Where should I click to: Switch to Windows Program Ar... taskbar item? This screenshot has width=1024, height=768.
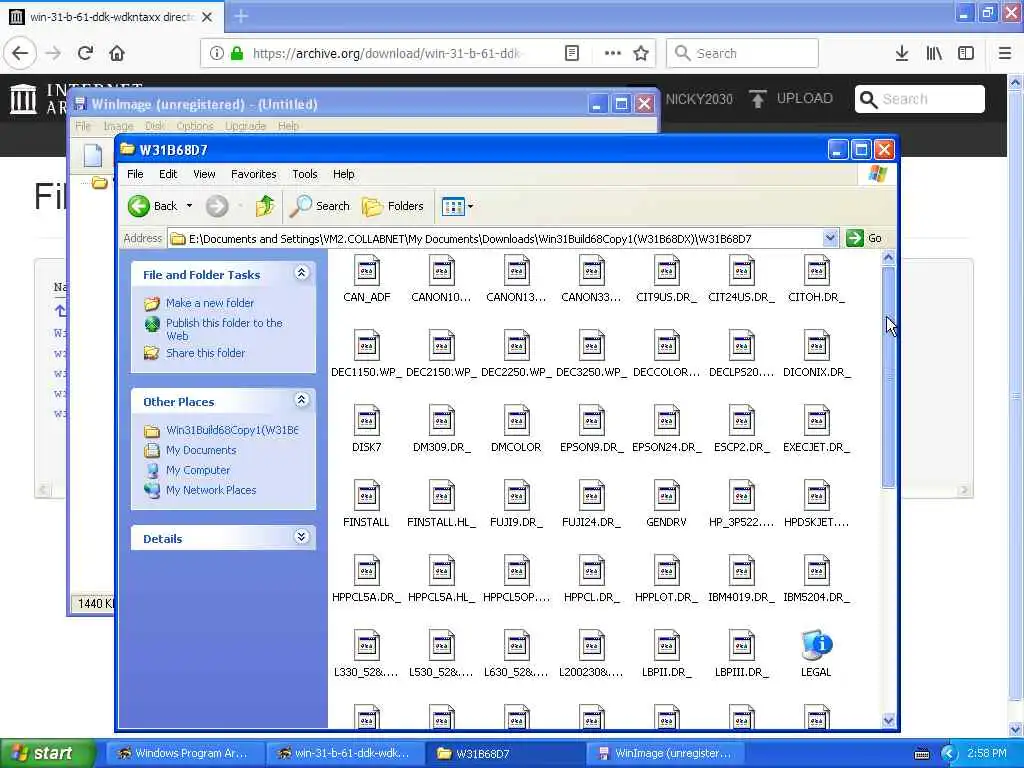pos(185,754)
